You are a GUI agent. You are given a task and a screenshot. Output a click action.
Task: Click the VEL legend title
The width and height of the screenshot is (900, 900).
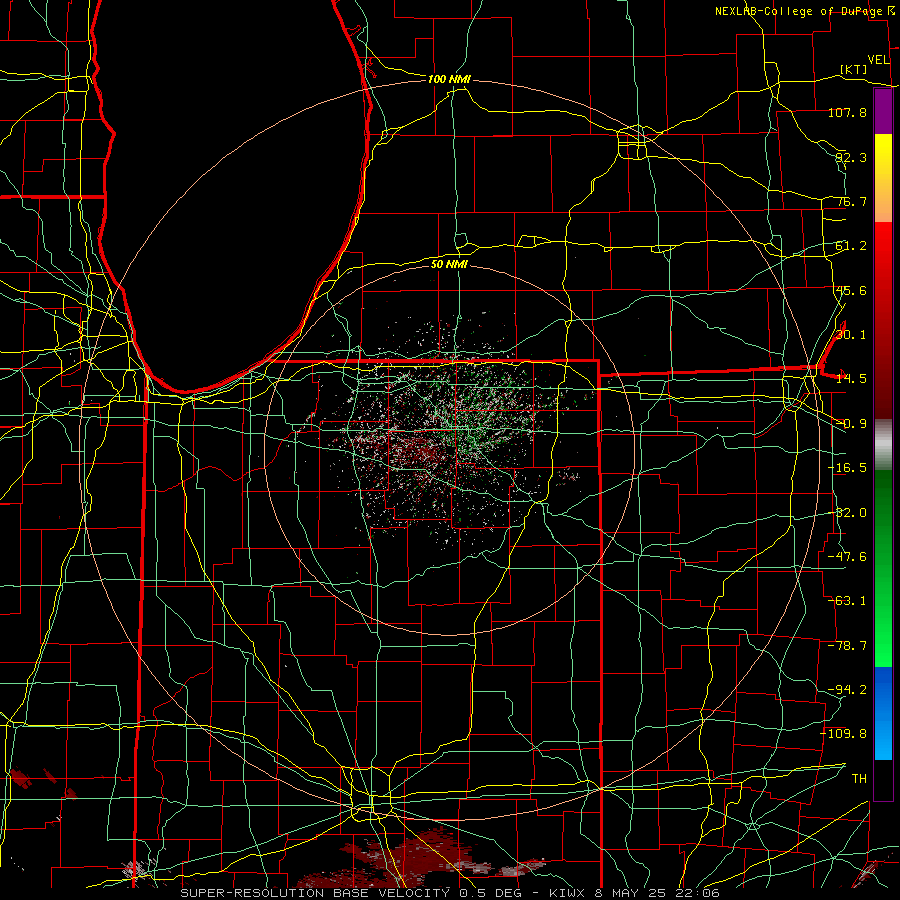(x=879, y=60)
